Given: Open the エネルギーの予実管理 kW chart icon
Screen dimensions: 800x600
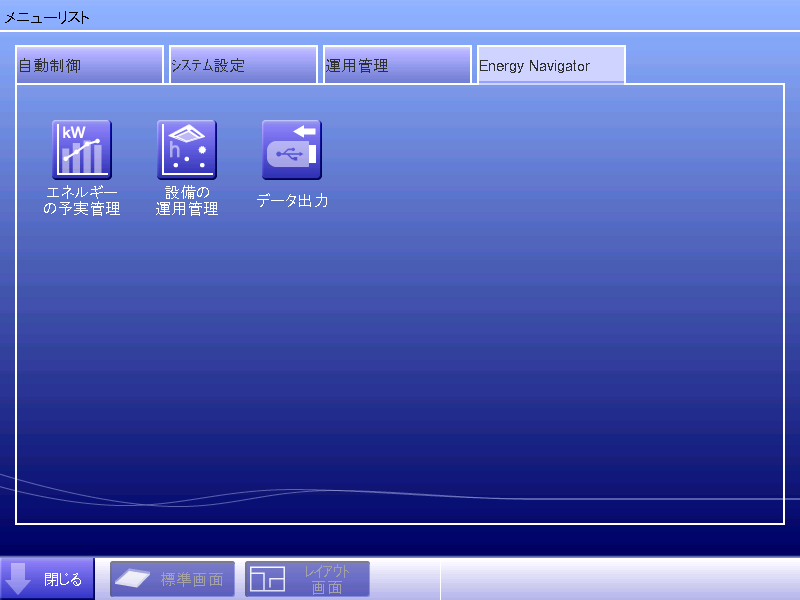Looking at the screenshot, I should [x=82, y=149].
